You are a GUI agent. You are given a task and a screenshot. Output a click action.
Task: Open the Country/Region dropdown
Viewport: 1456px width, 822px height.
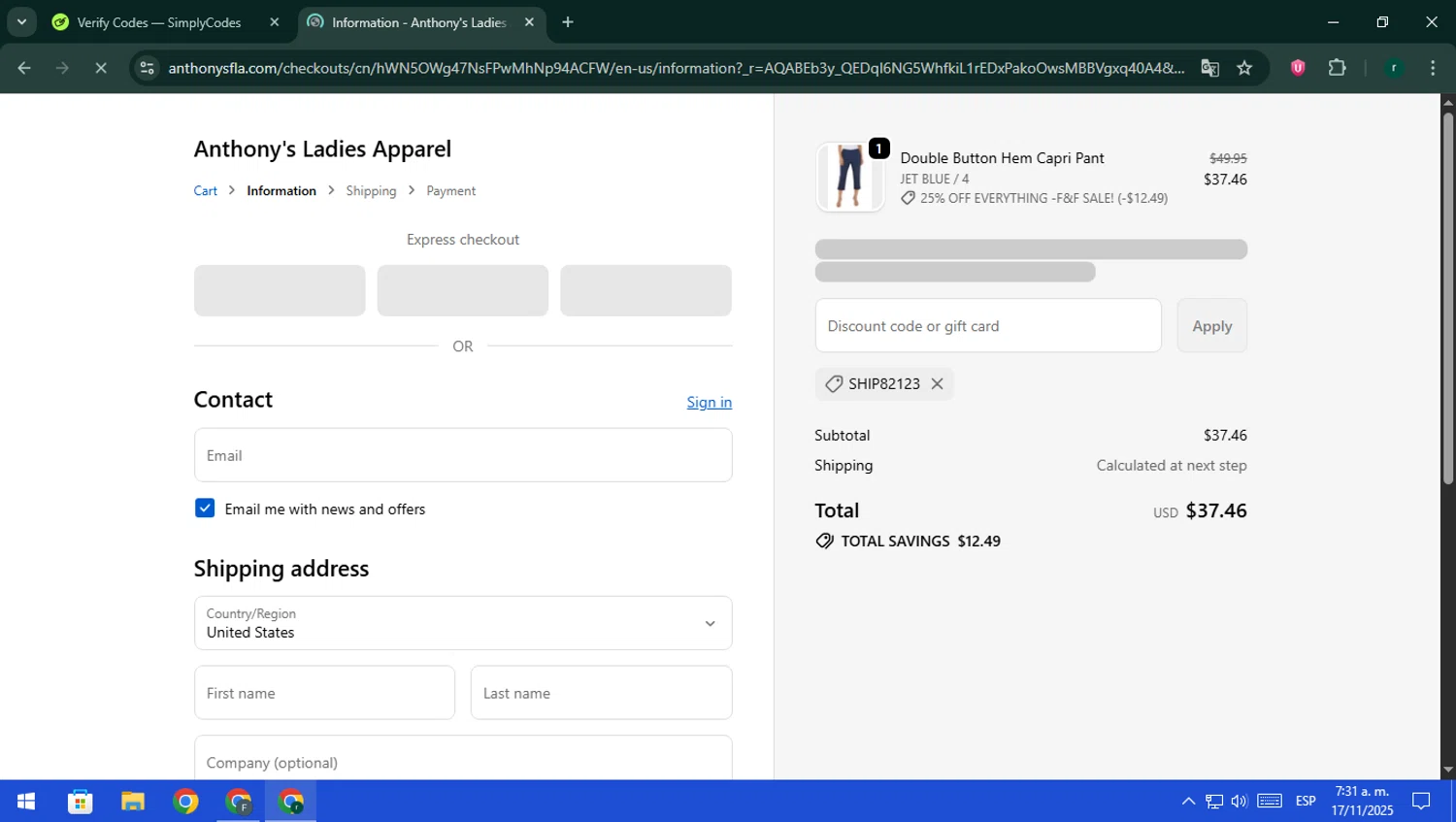point(463,623)
